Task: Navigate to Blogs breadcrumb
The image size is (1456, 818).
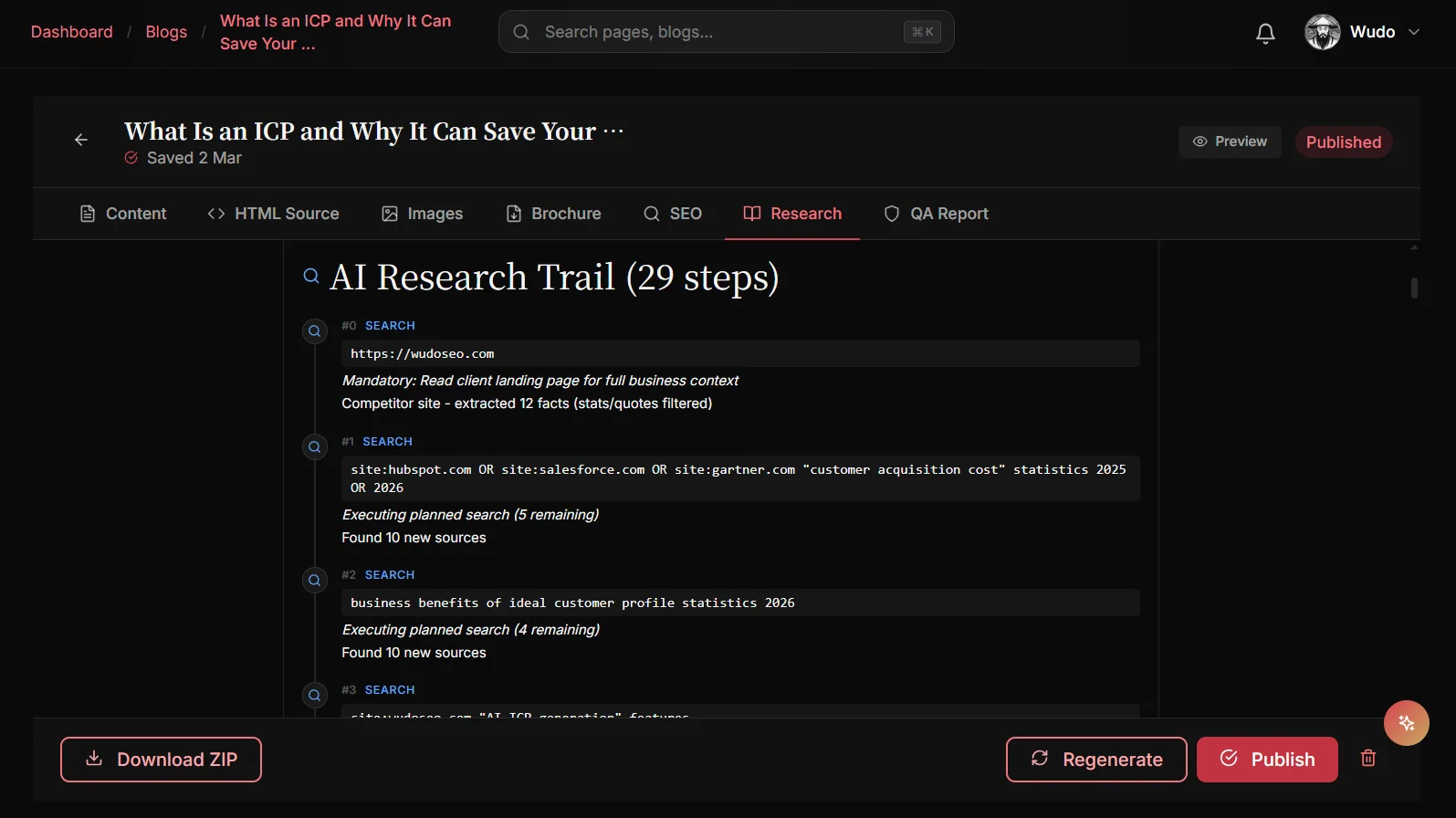Action: [x=166, y=32]
